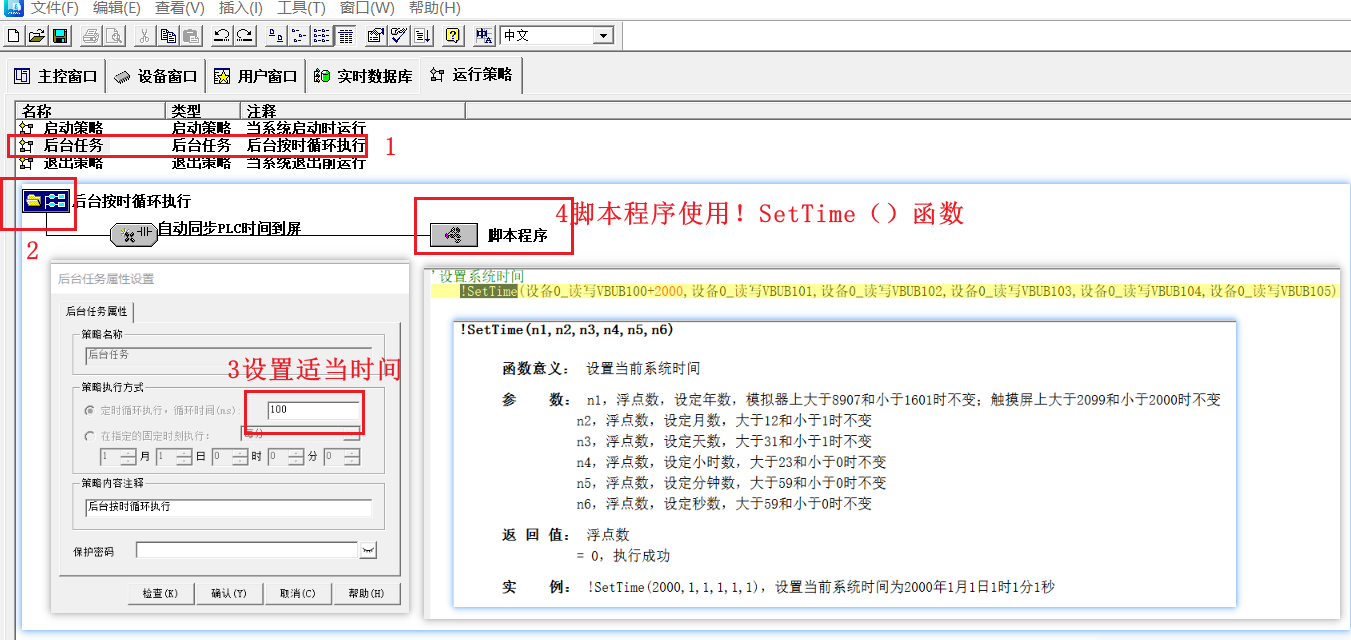Select the 启动策略 row
This screenshot has width=1351, height=640.
[x=192, y=128]
